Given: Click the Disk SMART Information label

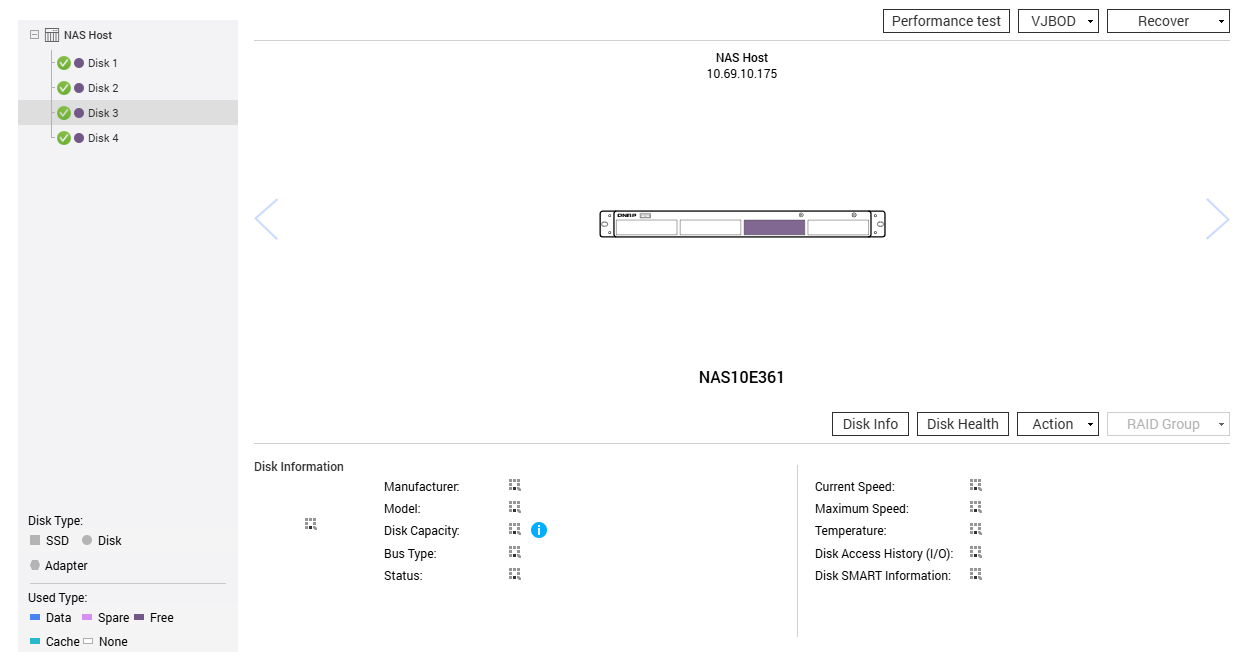Looking at the screenshot, I should pos(883,576).
